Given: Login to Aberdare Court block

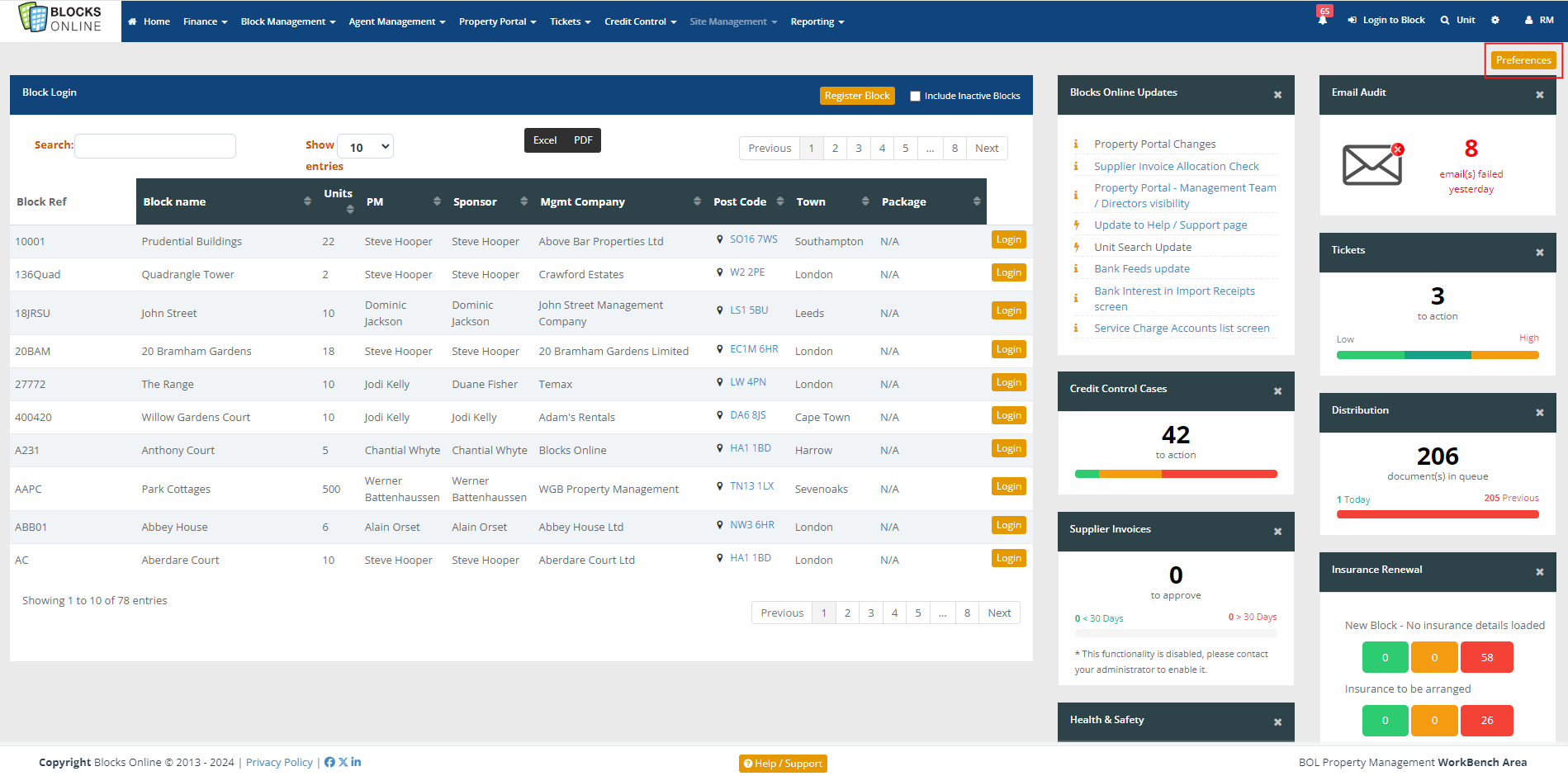Looking at the screenshot, I should tap(1008, 558).
